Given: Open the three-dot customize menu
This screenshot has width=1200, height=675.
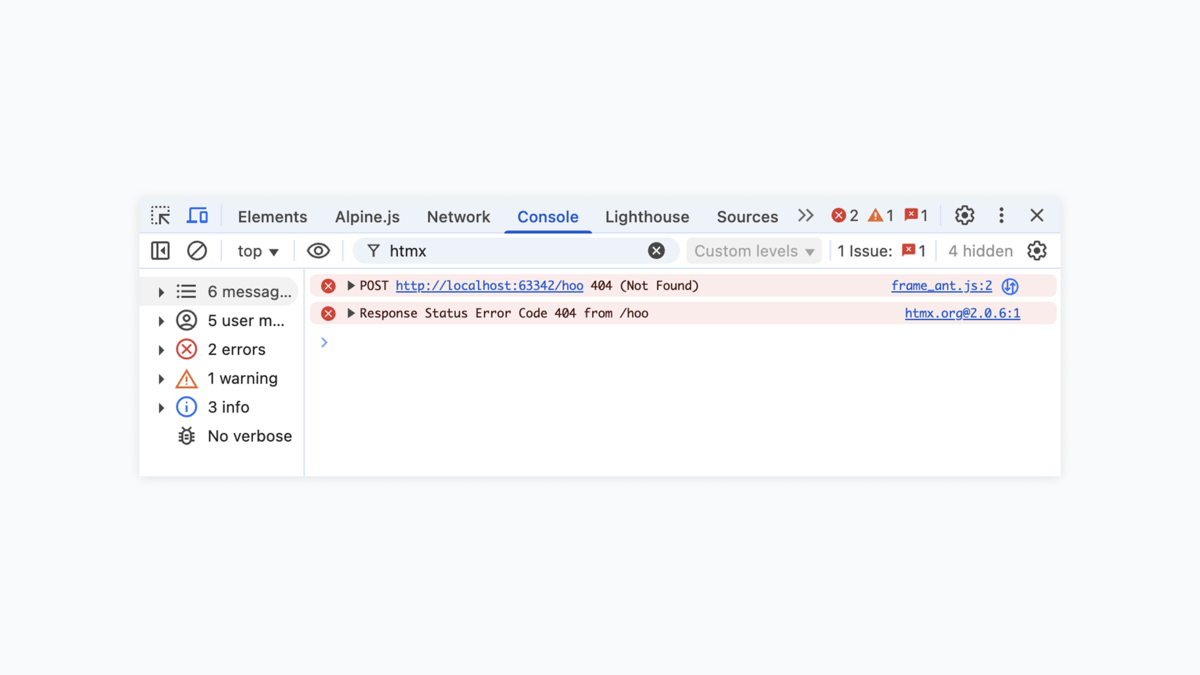Looking at the screenshot, I should (1001, 216).
